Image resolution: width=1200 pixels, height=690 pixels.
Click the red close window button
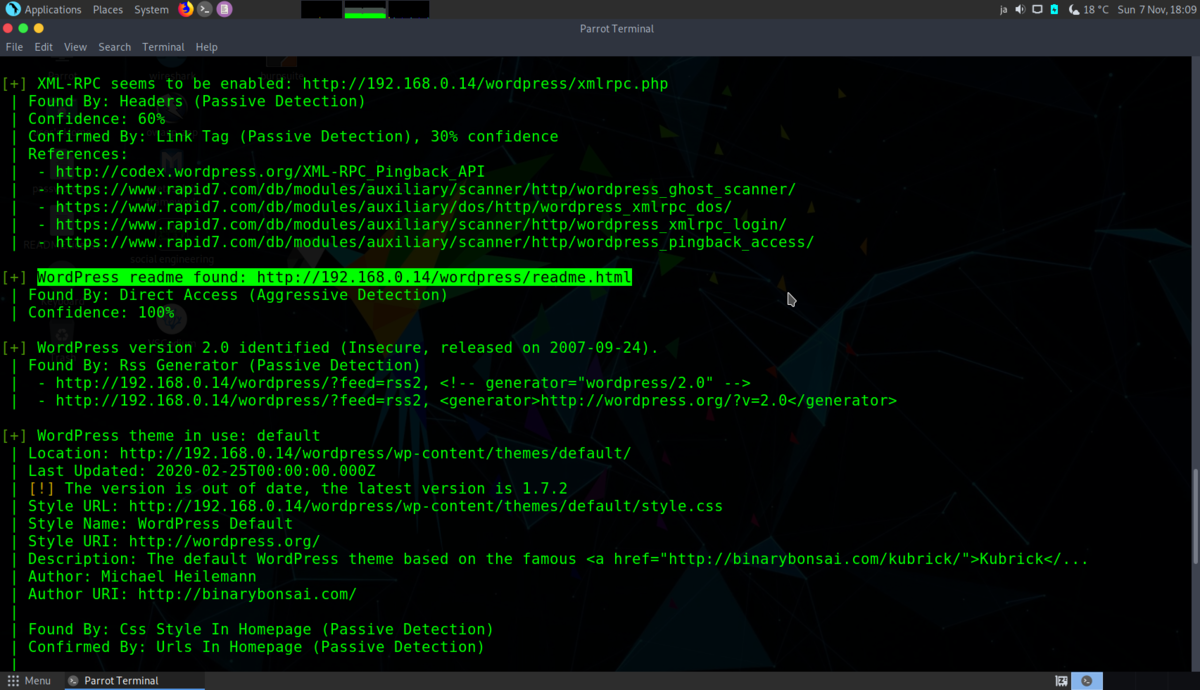click(8, 28)
